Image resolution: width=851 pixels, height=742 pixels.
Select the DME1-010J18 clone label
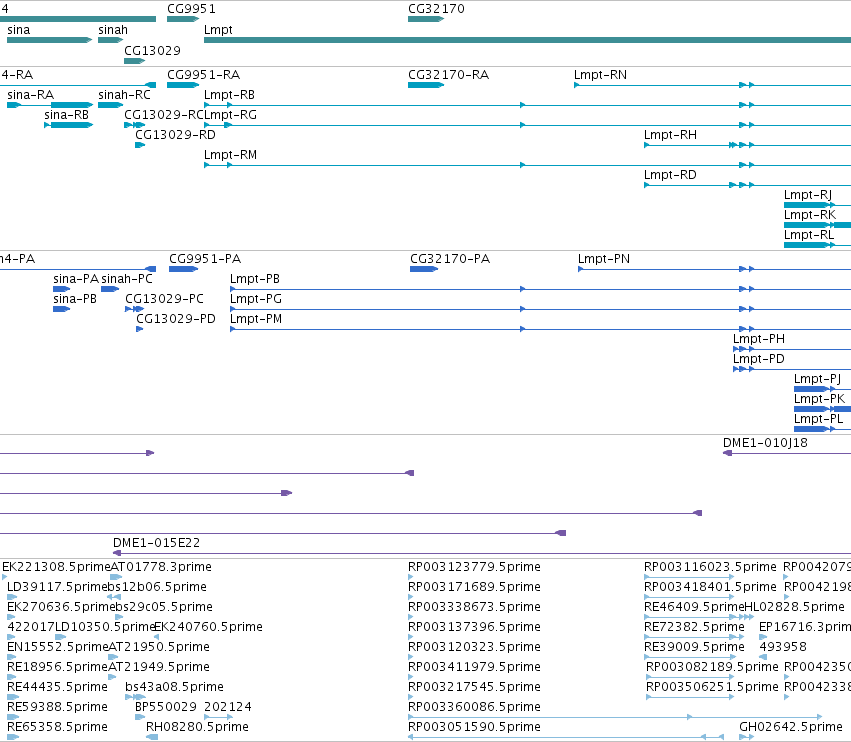pos(765,443)
